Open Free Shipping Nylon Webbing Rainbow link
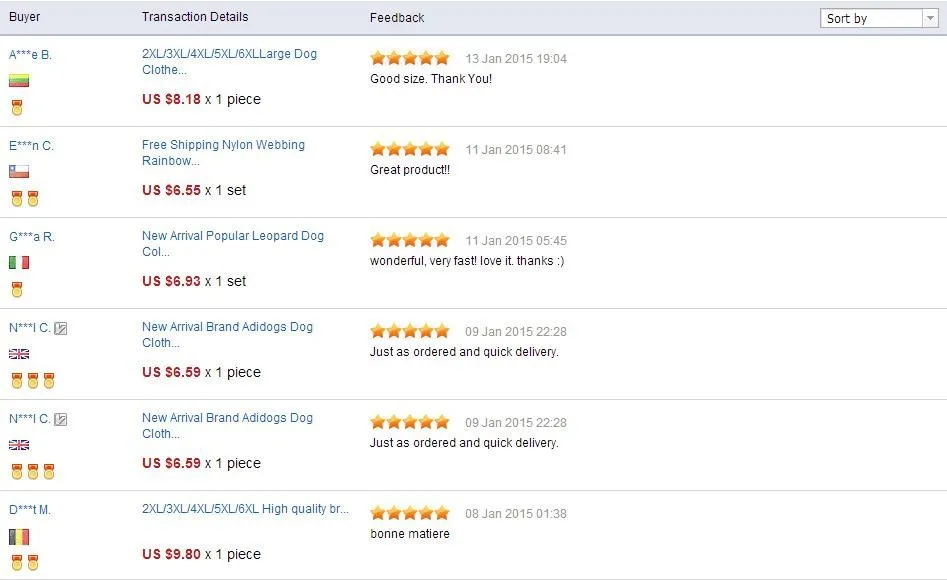 point(223,153)
